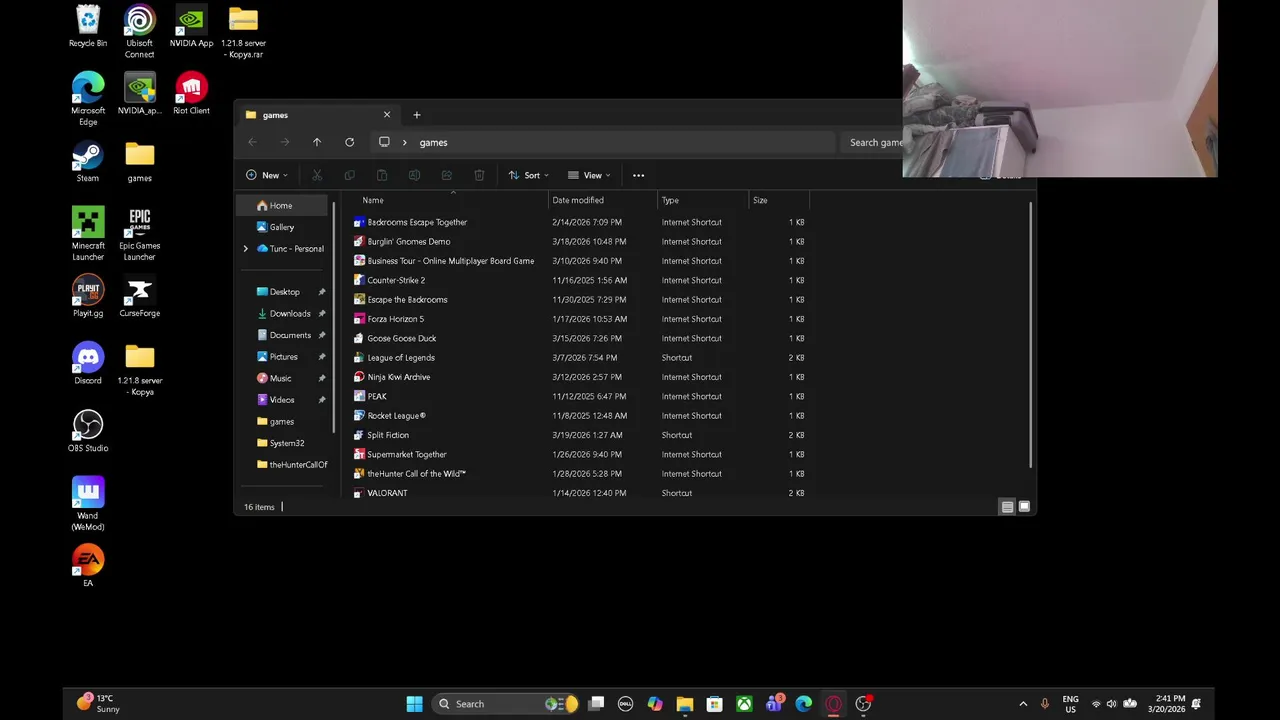This screenshot has width=1280, height=720.
Task: Open Gallery in the navigation pane
Action: coord(283,227)
